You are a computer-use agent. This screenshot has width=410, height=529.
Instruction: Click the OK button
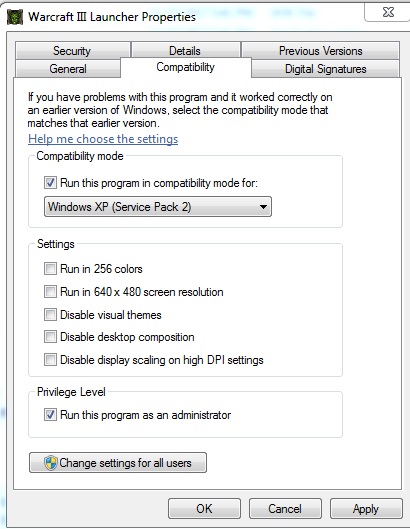click(204, 508)
